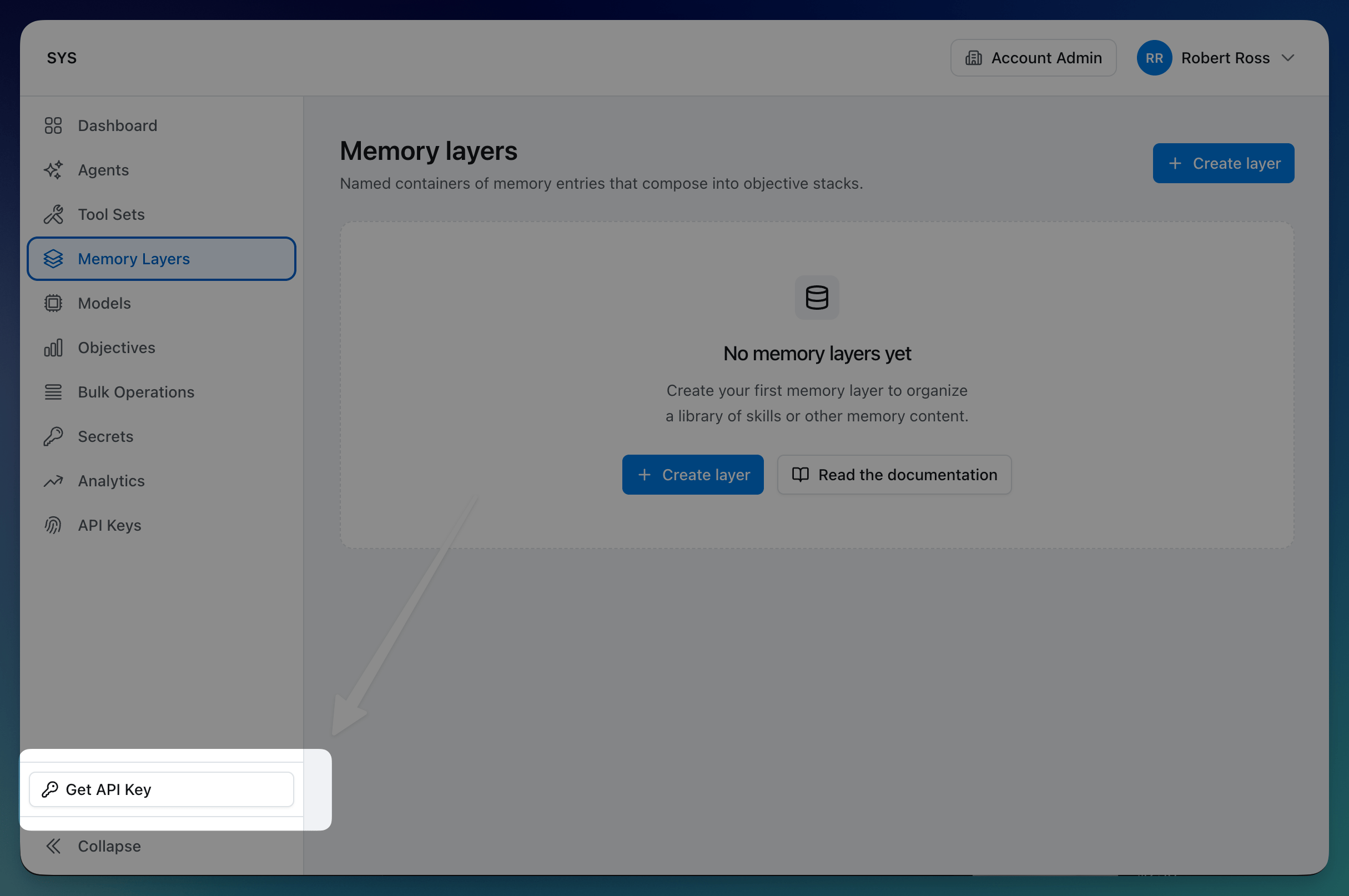Click the plus icon in header Create layer

click(x=1175, y=163)
